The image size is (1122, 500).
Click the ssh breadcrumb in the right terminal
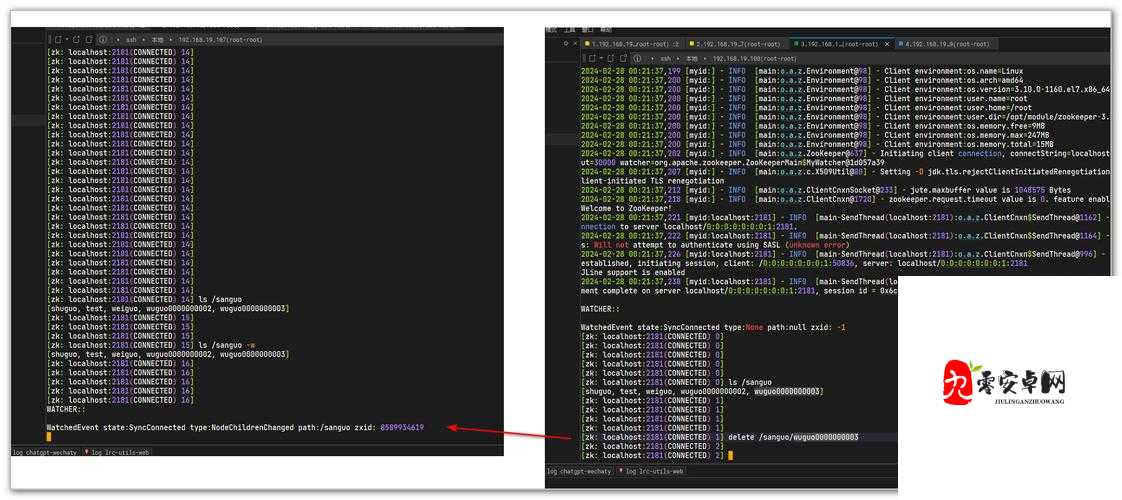(x=666, y=59)
